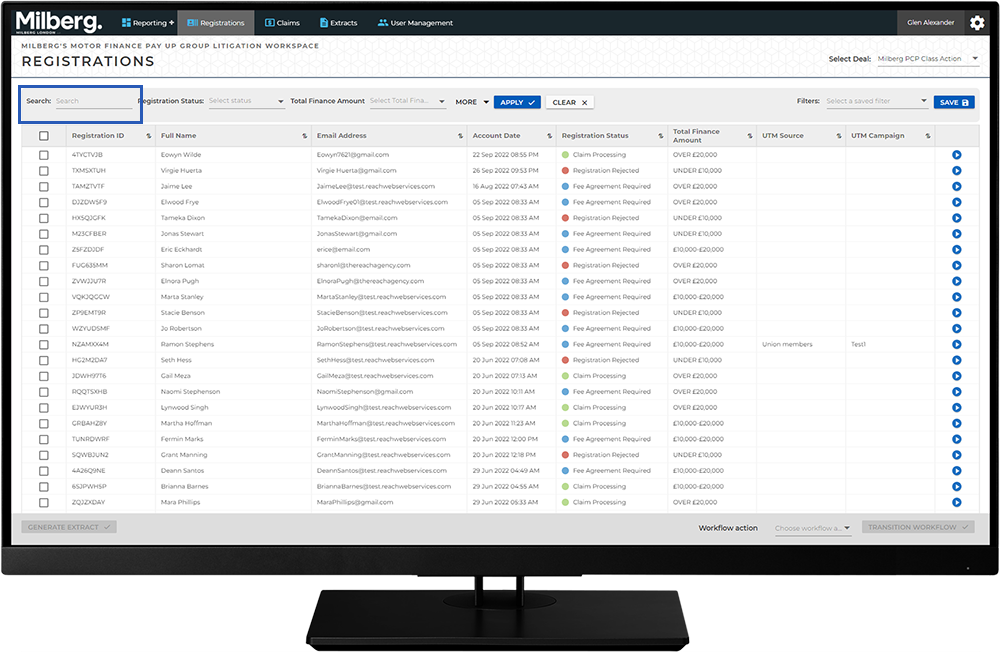This screenshot has width=1000, height=652.
Task: Switch to the Claims tab
Action: 282,23
